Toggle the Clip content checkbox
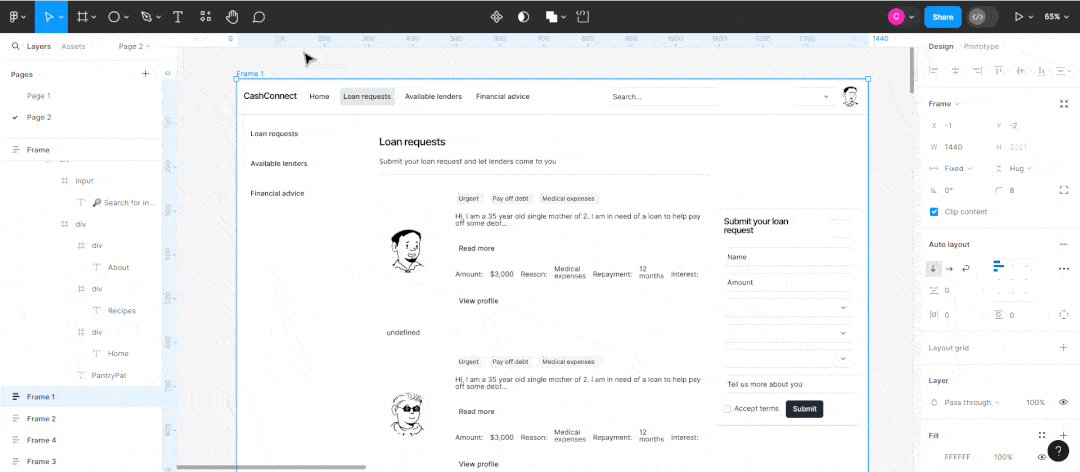Image resolution: width=1080 pixels, height=472 pixels. click(934, 212)
